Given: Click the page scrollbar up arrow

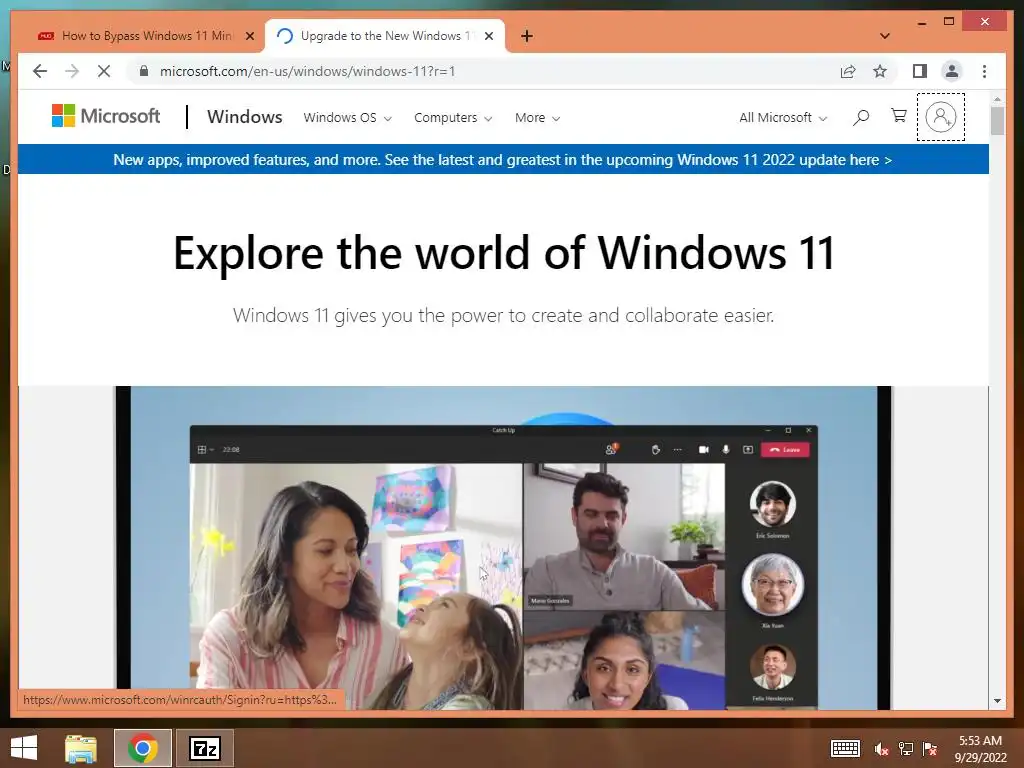Looking at the screenshot, I should (997, 99).
